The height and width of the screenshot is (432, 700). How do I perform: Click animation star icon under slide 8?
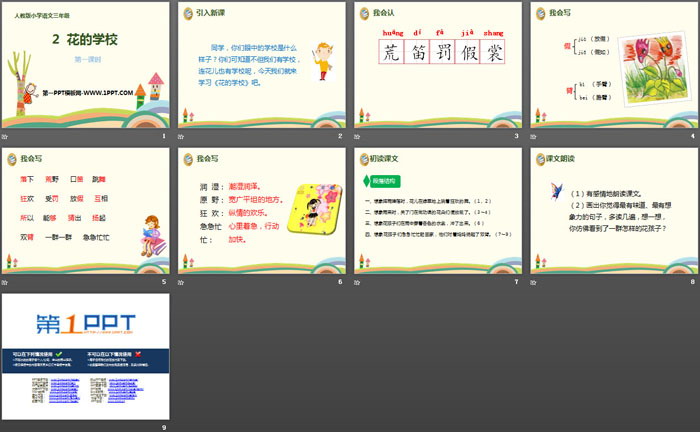533,282
